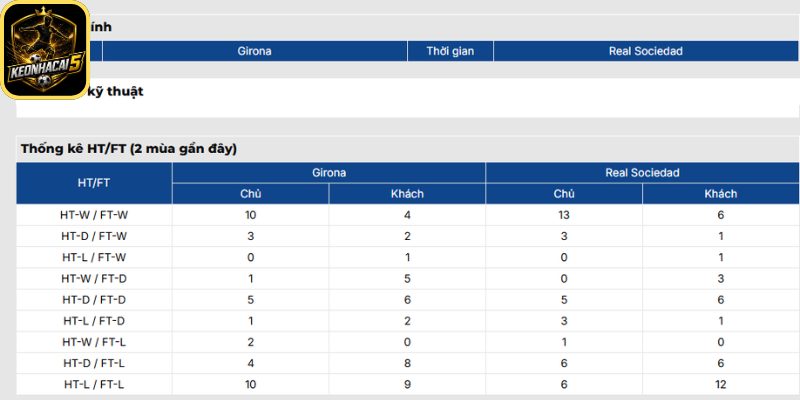Click value 13 in Real Sociedad Chủ column

pyautogui.click(x=564, y=215)
